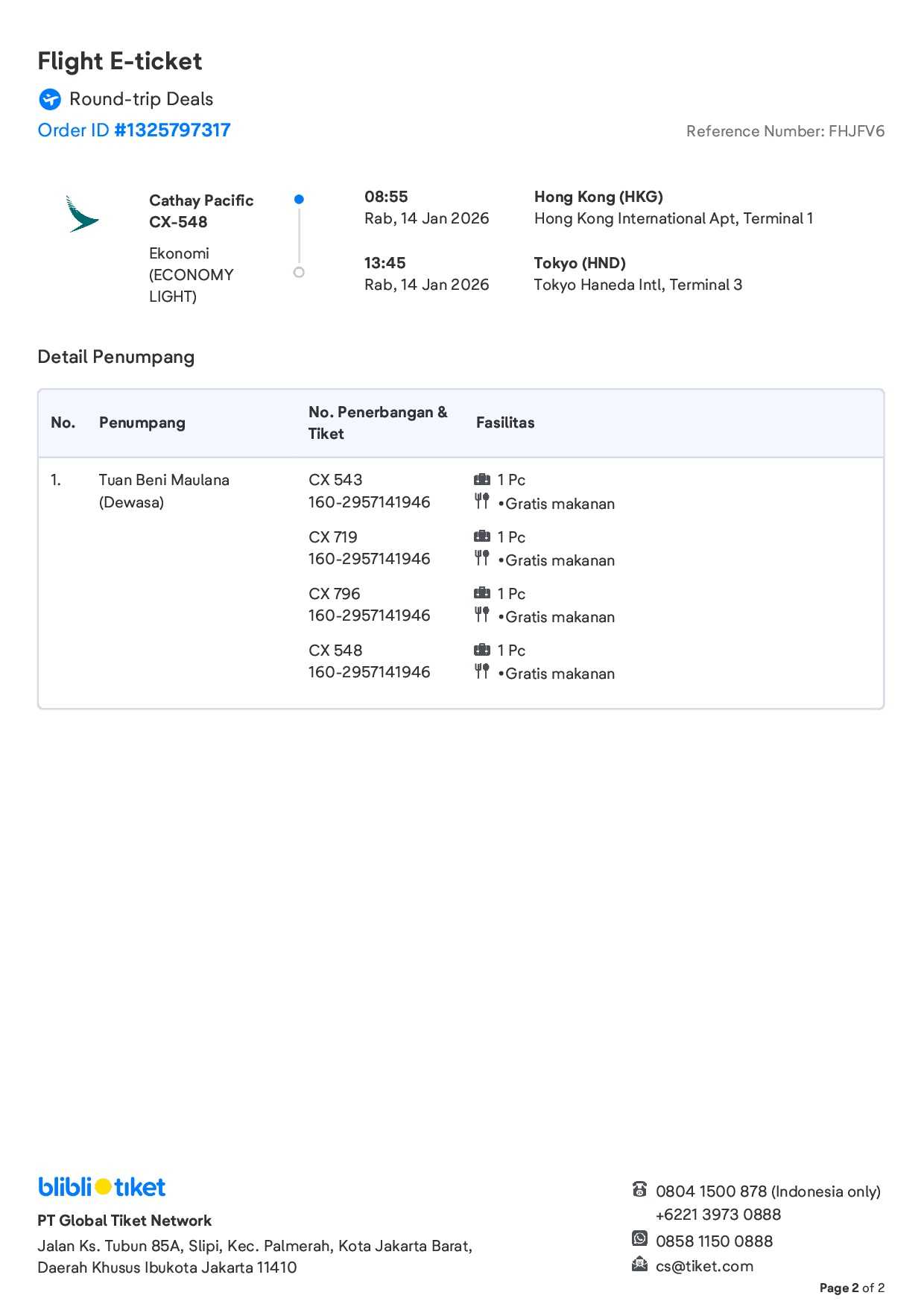Click the telephone icon in the footer
The image size is (924, 1307).
[639, 1189]
